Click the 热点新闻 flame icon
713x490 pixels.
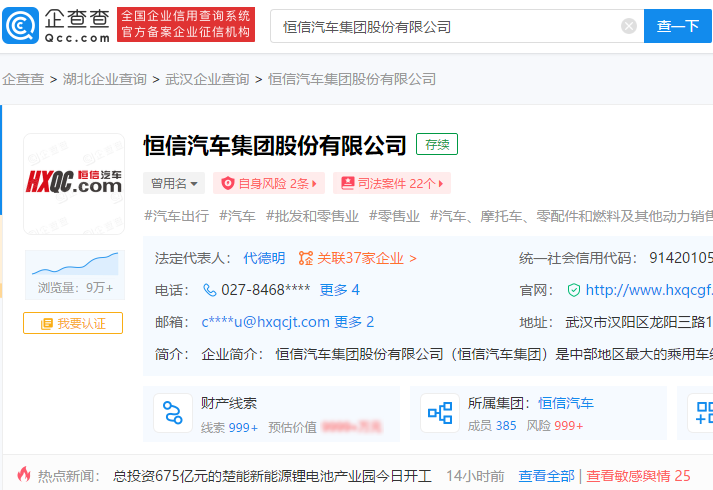click(22, 476)
